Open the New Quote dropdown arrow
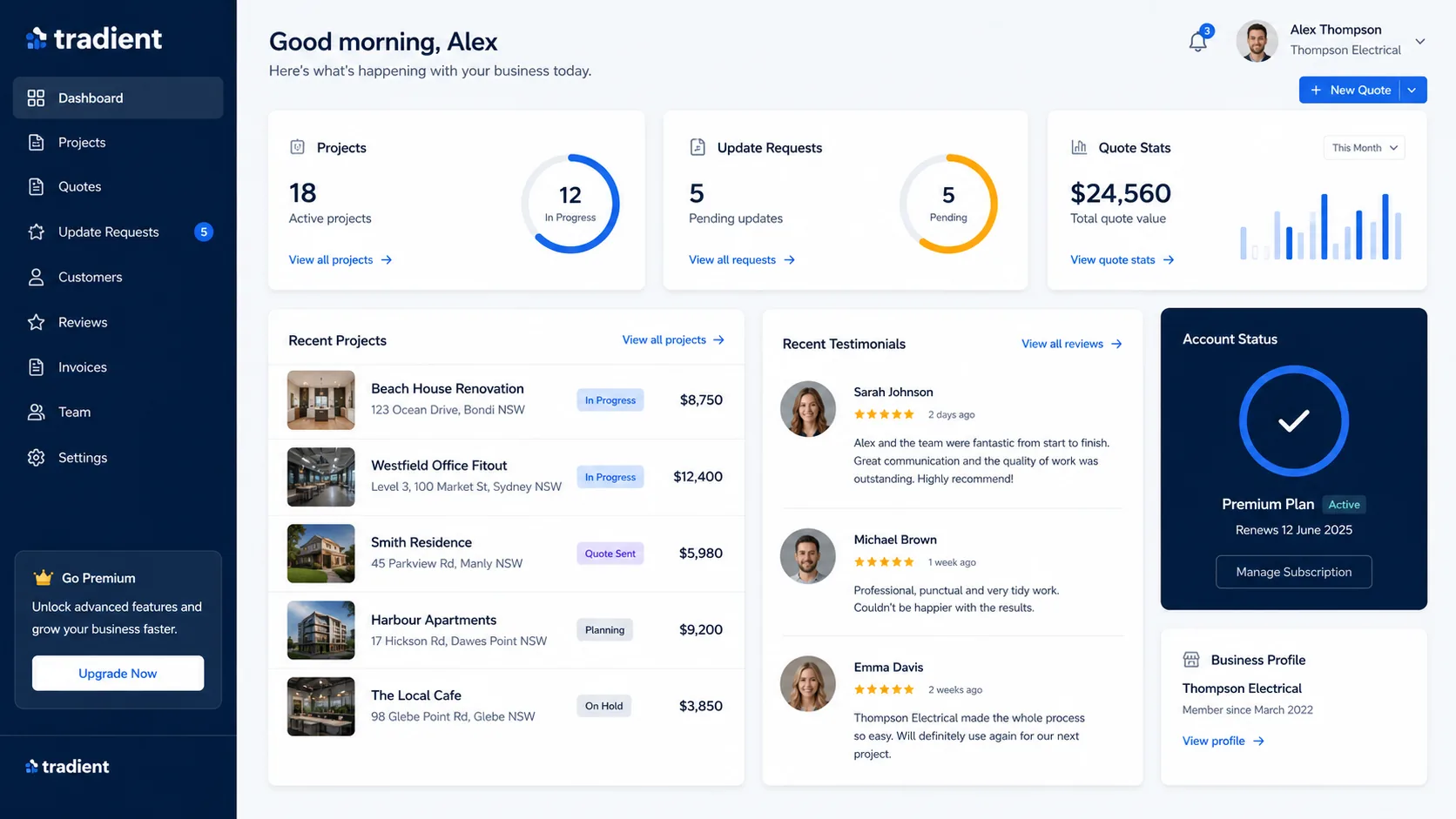 pos(1412,90)
